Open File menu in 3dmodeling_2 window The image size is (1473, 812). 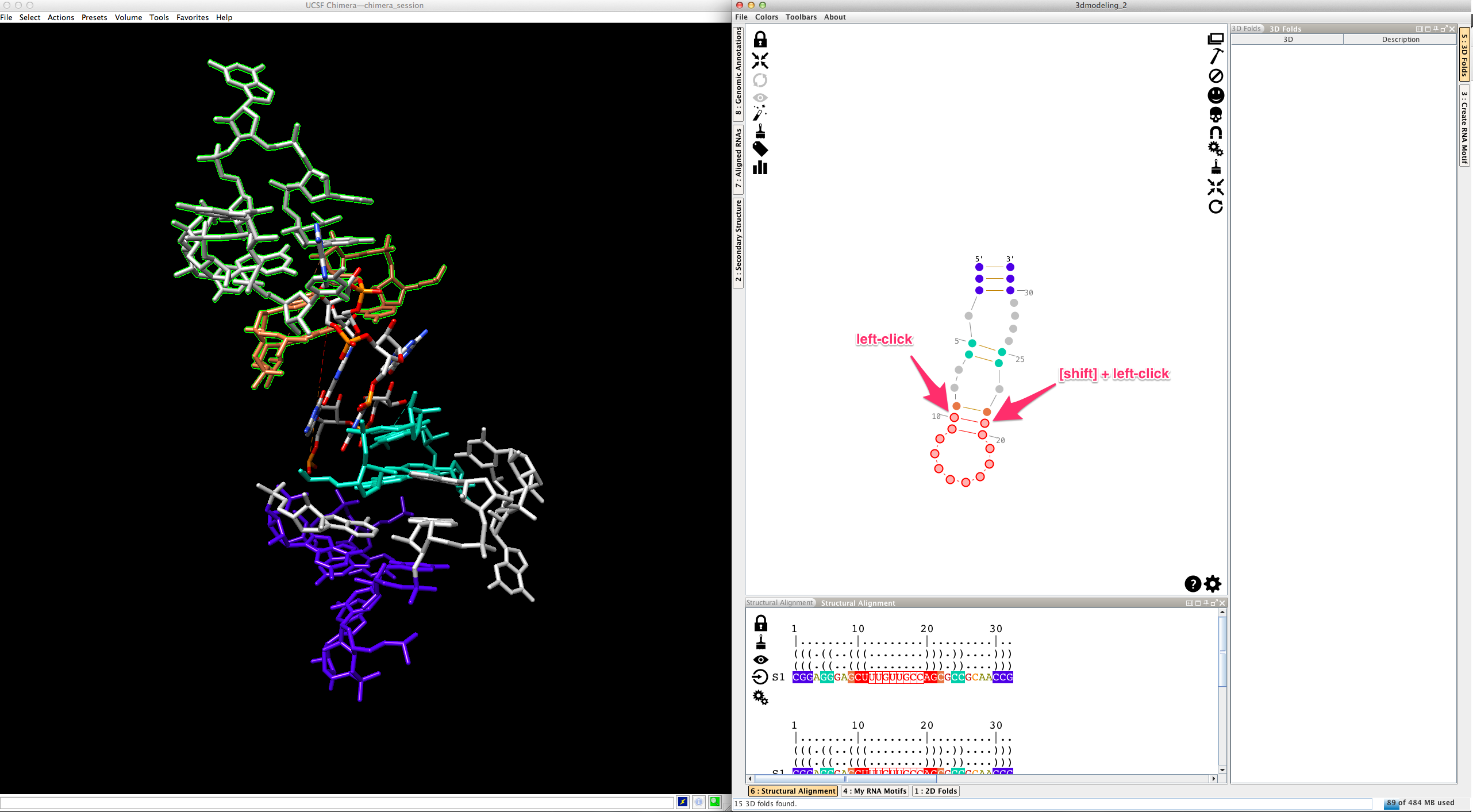[x=741, y=17]
